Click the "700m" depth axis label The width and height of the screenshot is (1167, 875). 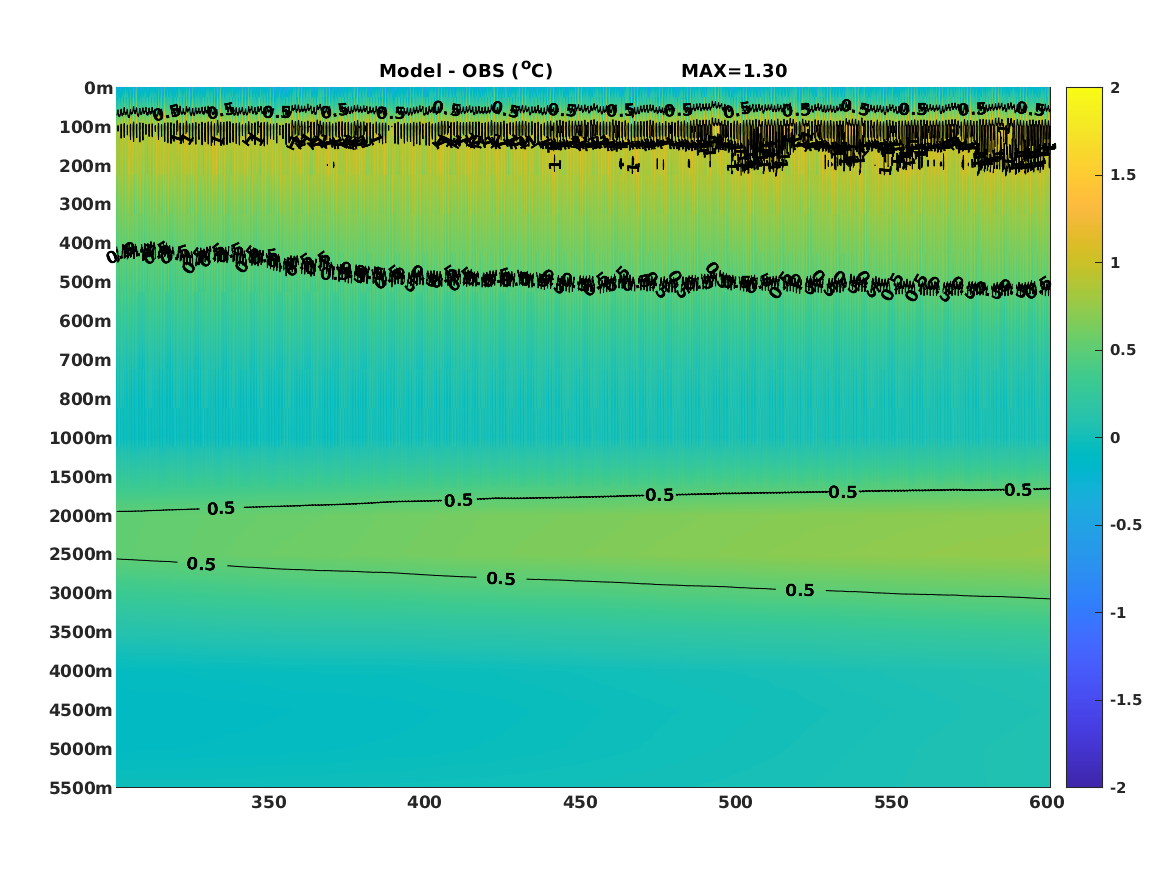tap(86, 360)
